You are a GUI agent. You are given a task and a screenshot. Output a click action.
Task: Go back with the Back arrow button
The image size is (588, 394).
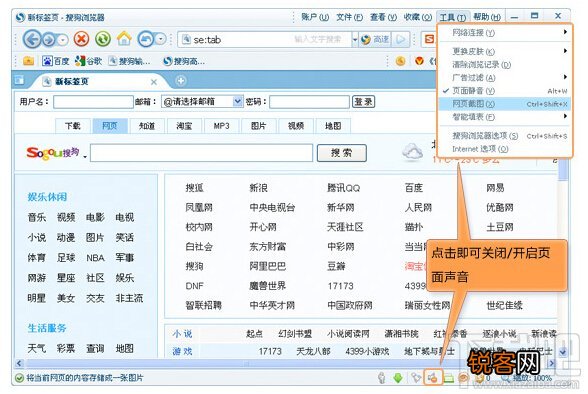(32, 39)
